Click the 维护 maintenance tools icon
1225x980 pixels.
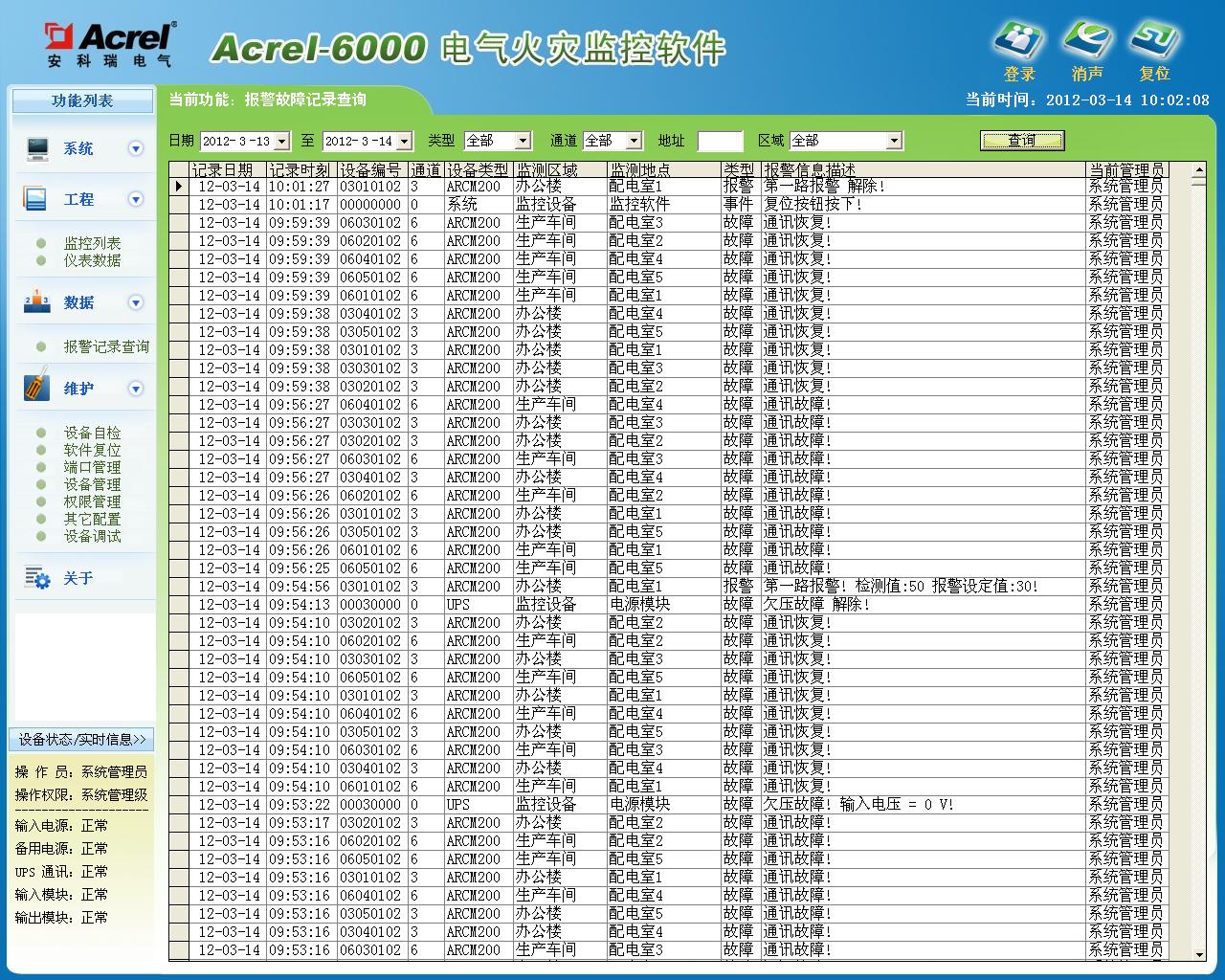(36, 388)
